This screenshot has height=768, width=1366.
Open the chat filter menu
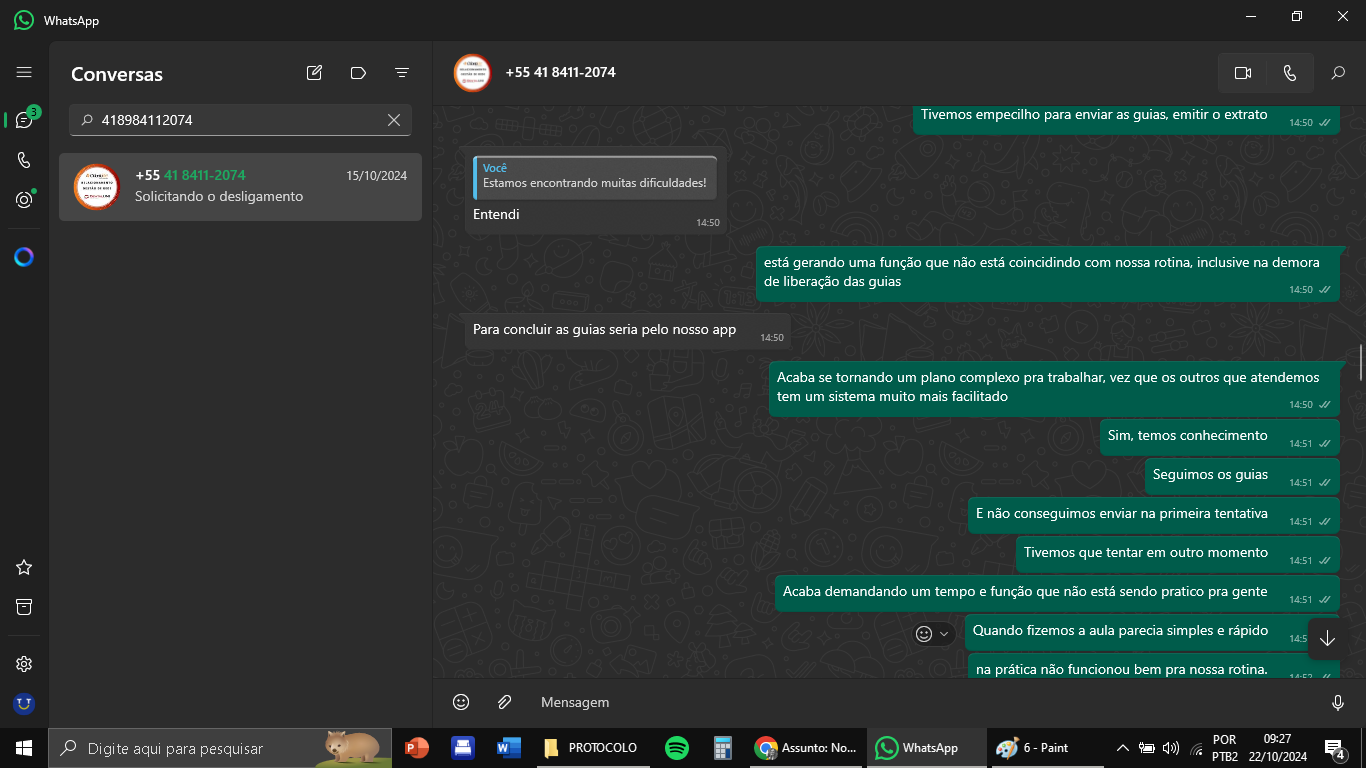click(x=402, y=73)
